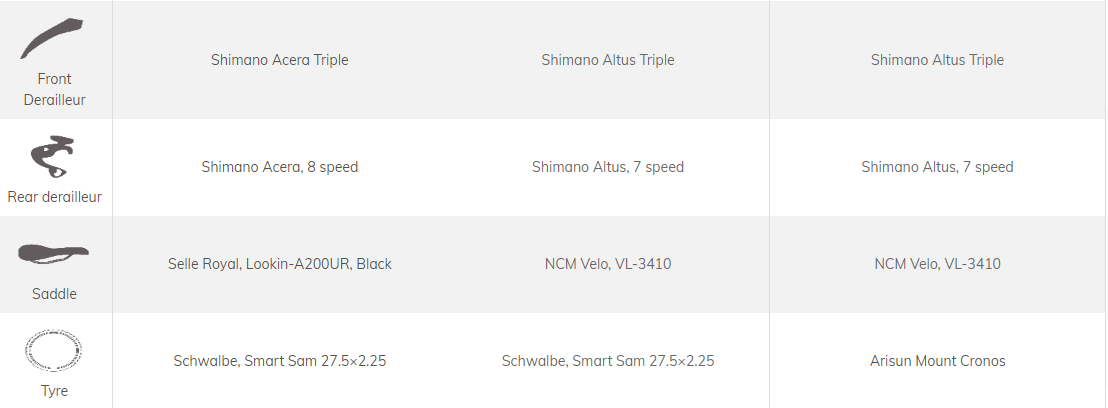Click the rightmost Shimano Altus Triple cell
This screenshot has height=408, width=1108.
click(937, 60)
